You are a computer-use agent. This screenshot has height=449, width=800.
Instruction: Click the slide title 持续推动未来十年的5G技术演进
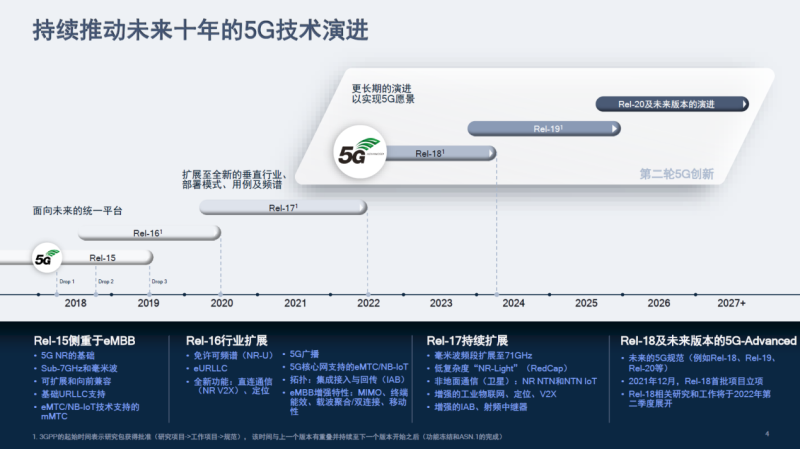[x=200, y=31]
